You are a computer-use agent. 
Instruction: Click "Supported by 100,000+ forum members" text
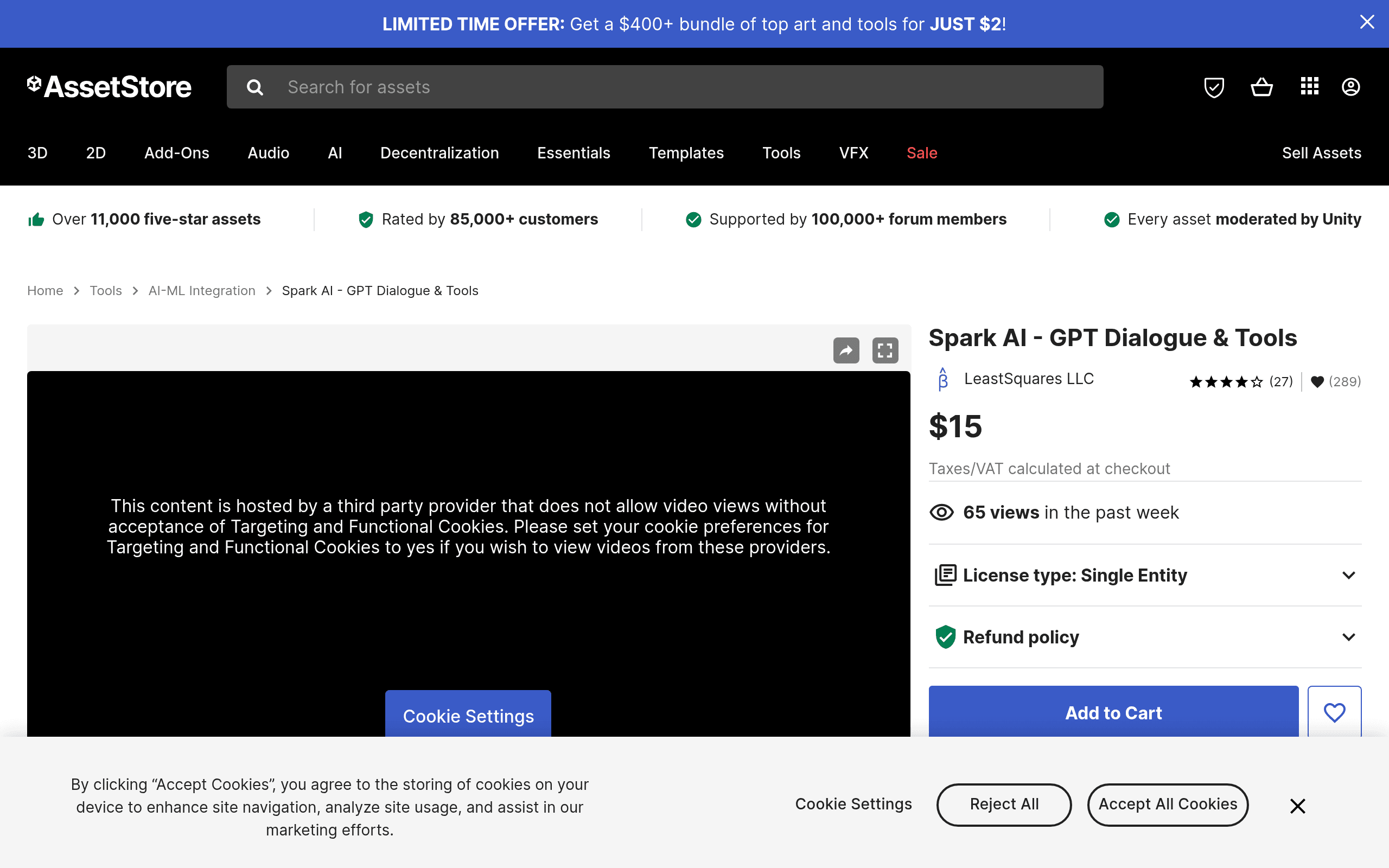(858, 219)
